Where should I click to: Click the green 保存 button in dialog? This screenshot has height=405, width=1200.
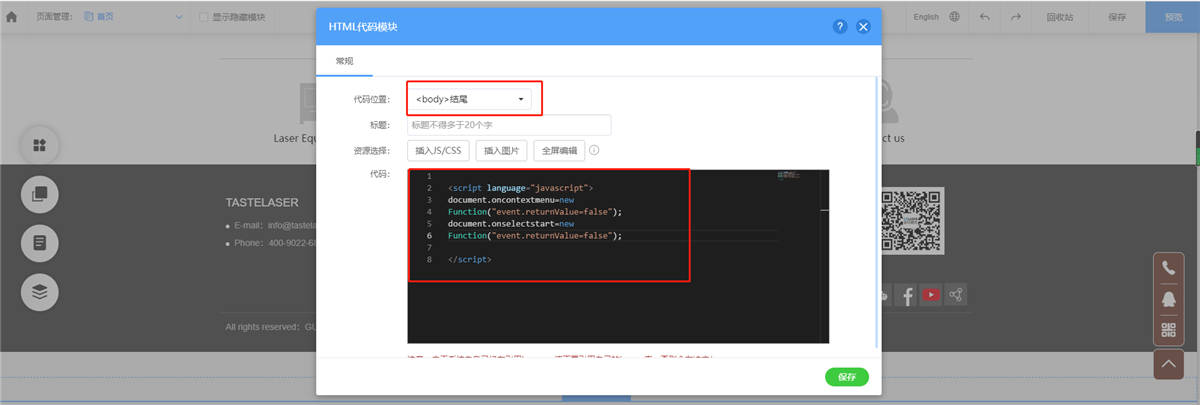click(846, 377)
